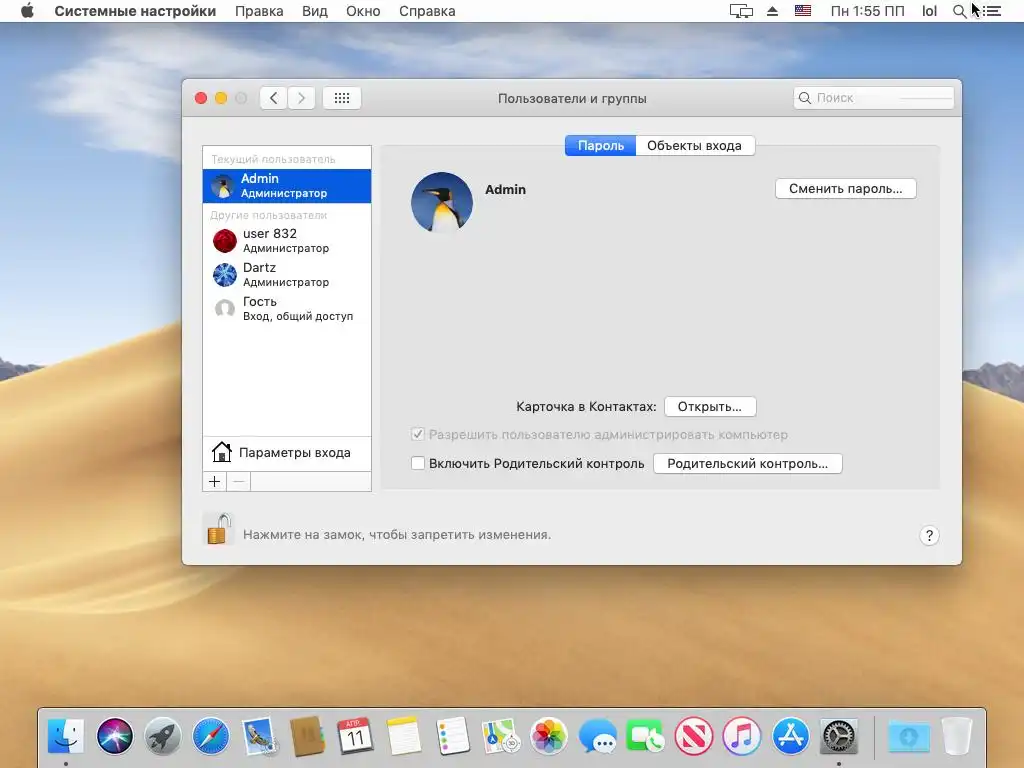Open Reminders app in the Dock
1024x768 pixels.
(x=452, y=736)
